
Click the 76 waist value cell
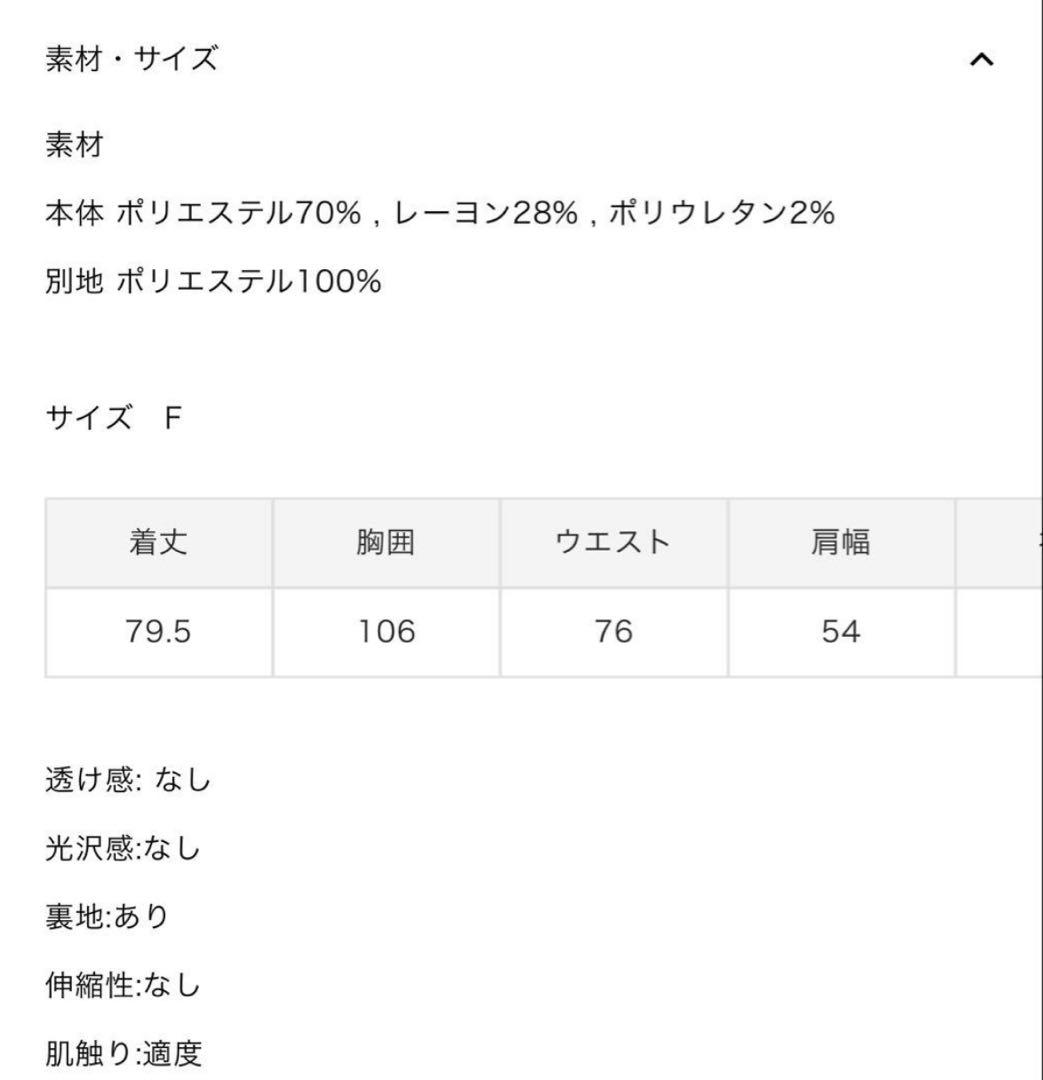pos(613,632)
